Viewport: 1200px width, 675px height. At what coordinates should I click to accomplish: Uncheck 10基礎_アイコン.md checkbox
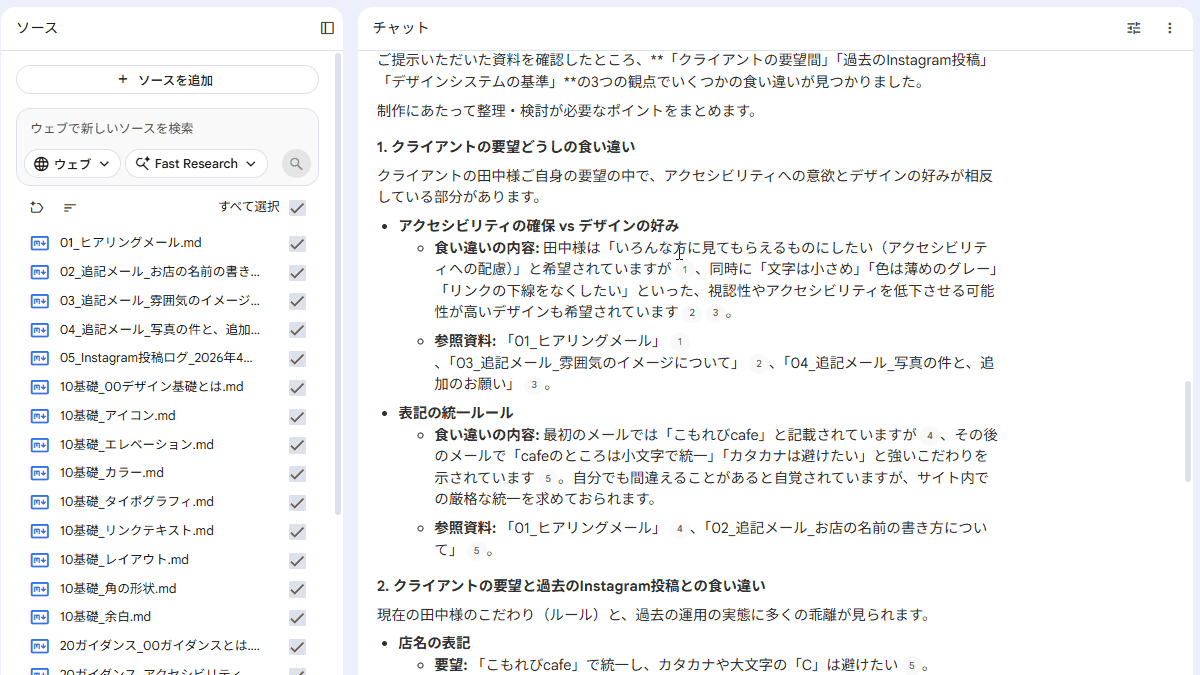click(297, 416)
